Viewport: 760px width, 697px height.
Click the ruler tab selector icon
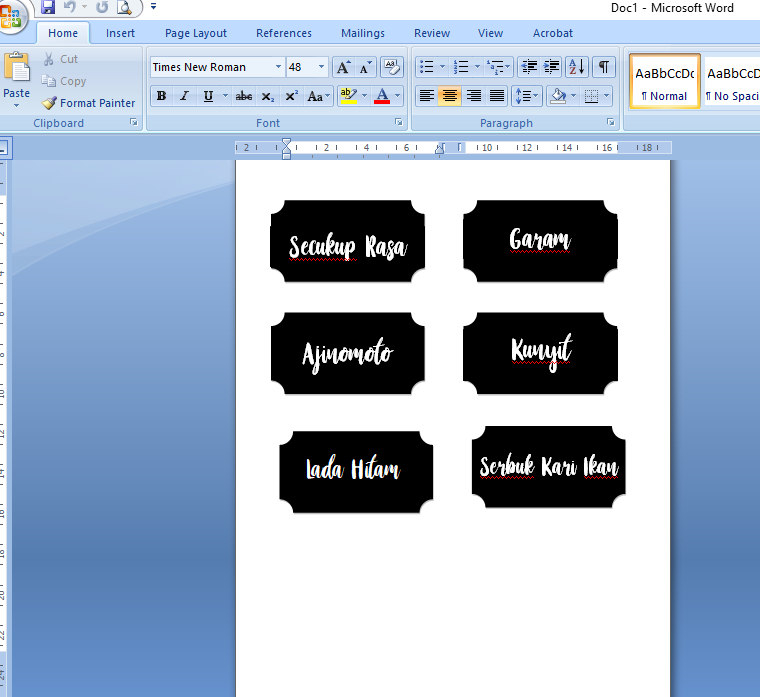pyautogui.click(x=4, y=148)
